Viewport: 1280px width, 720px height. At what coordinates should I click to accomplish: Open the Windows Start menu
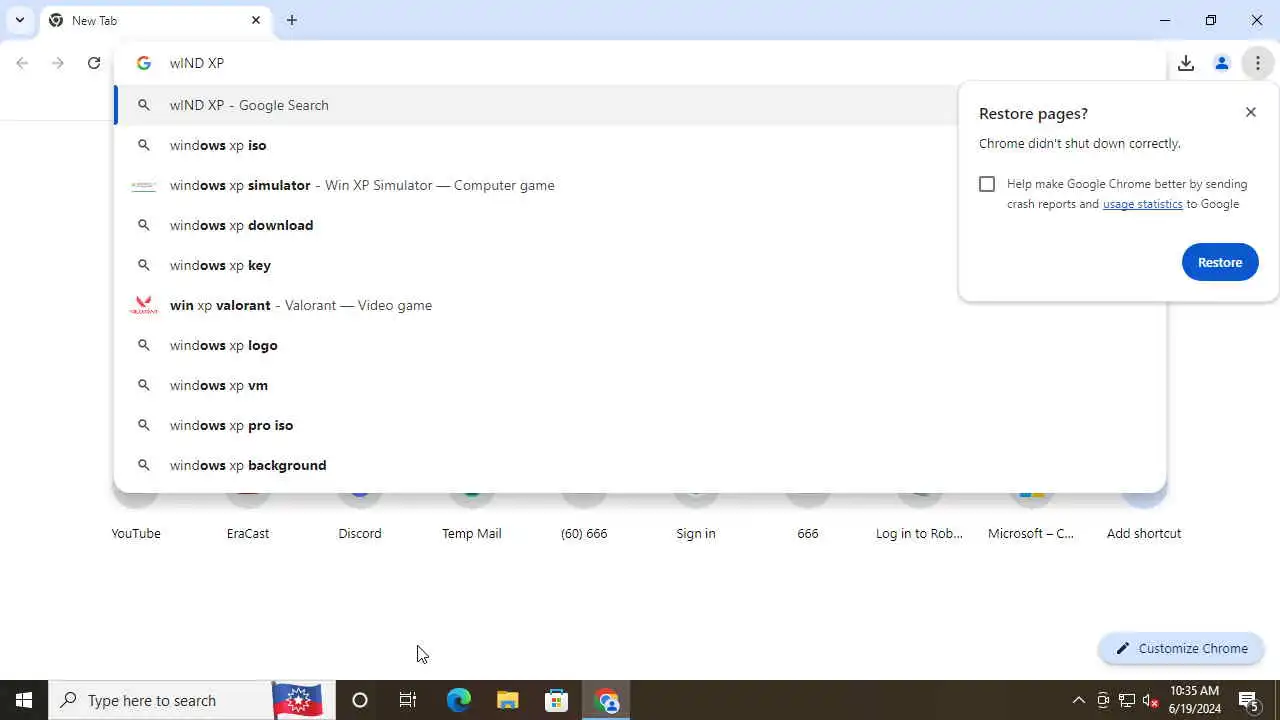click(24, 700)
